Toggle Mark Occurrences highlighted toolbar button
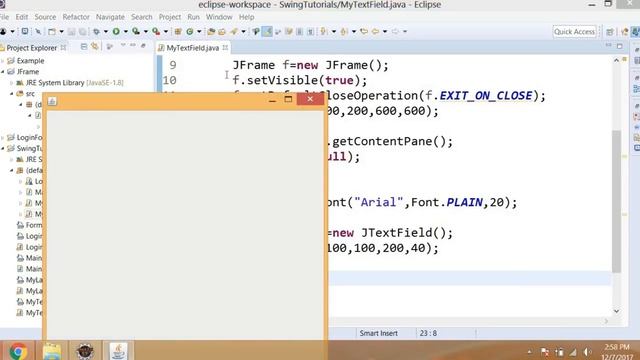 click(267, 31)
